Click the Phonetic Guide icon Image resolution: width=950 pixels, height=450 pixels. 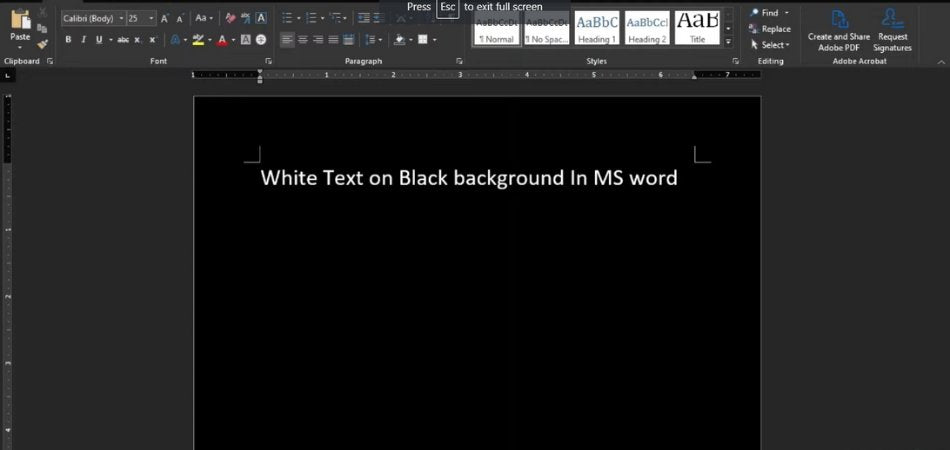[245, 19]
